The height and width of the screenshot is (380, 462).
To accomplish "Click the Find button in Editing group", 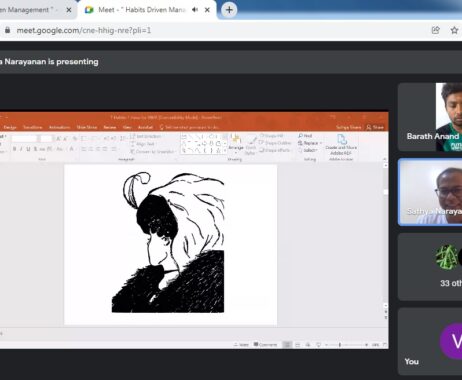I will 305,136.
